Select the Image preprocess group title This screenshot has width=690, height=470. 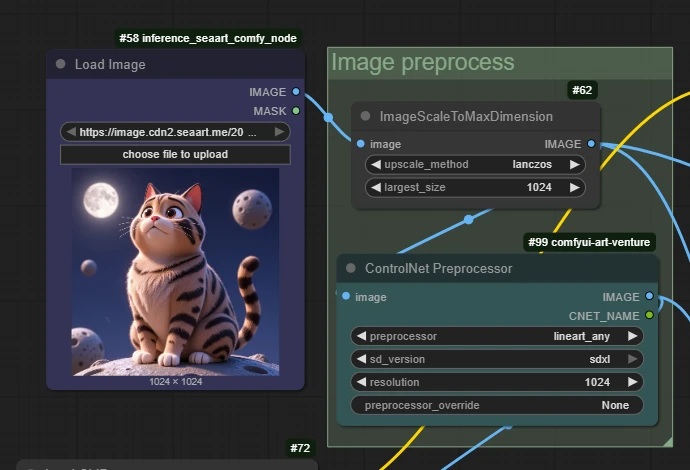[422, 62]
